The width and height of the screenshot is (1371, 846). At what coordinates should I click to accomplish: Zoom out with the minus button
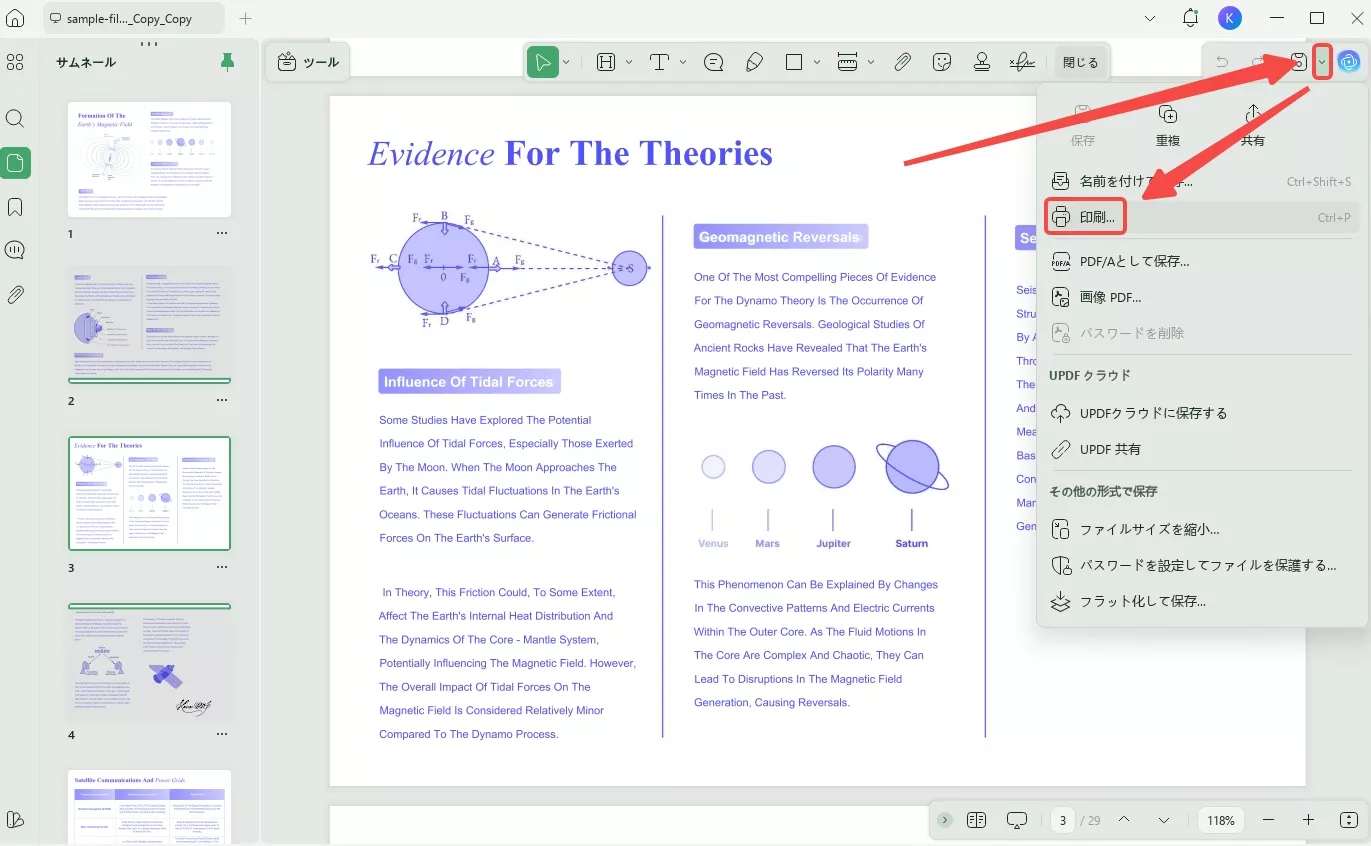pos(1268,820)
